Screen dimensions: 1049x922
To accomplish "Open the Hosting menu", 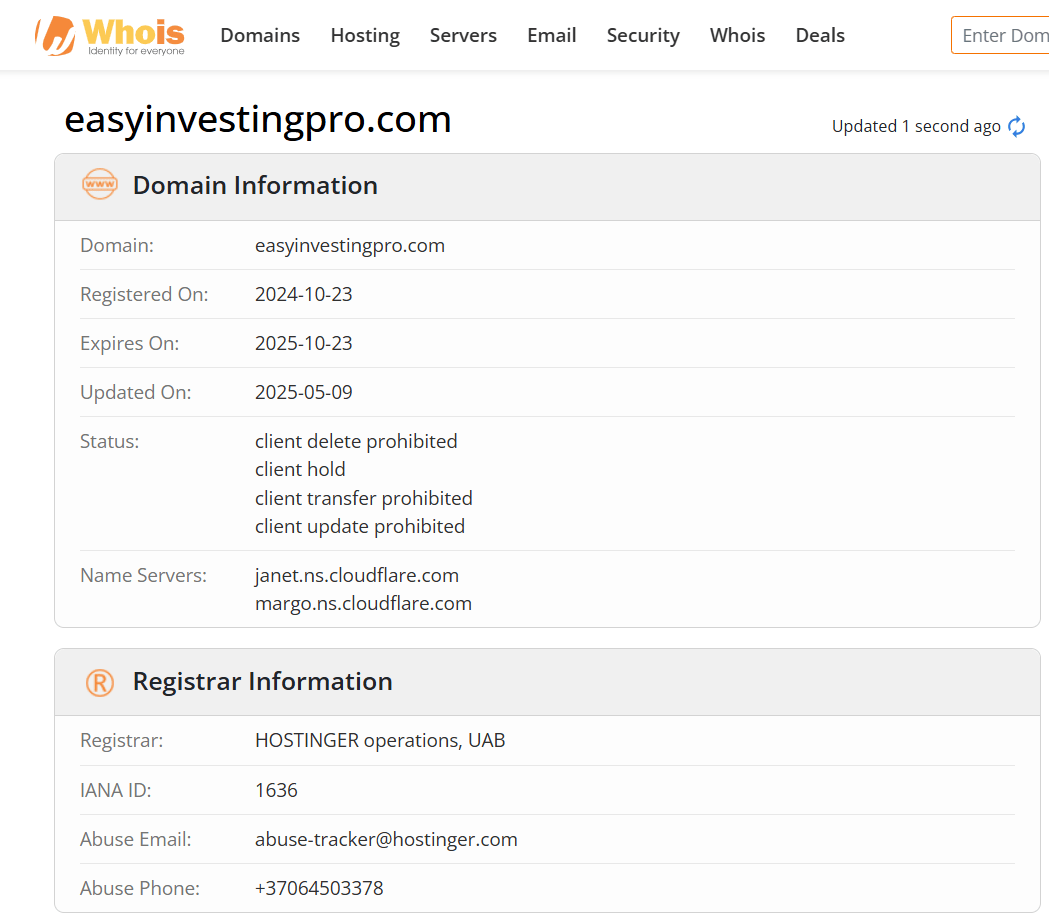I will click(x=365, y=35).
